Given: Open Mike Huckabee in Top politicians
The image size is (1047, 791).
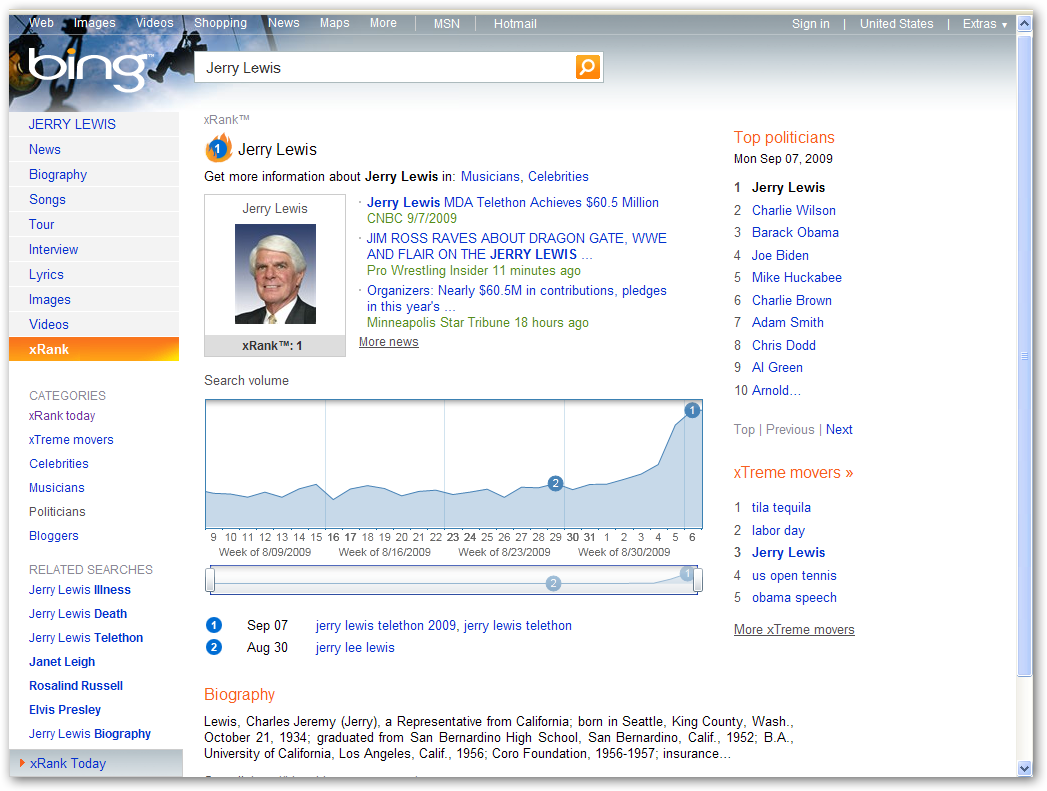Looking at the screenshot, I should coord(797,278).
